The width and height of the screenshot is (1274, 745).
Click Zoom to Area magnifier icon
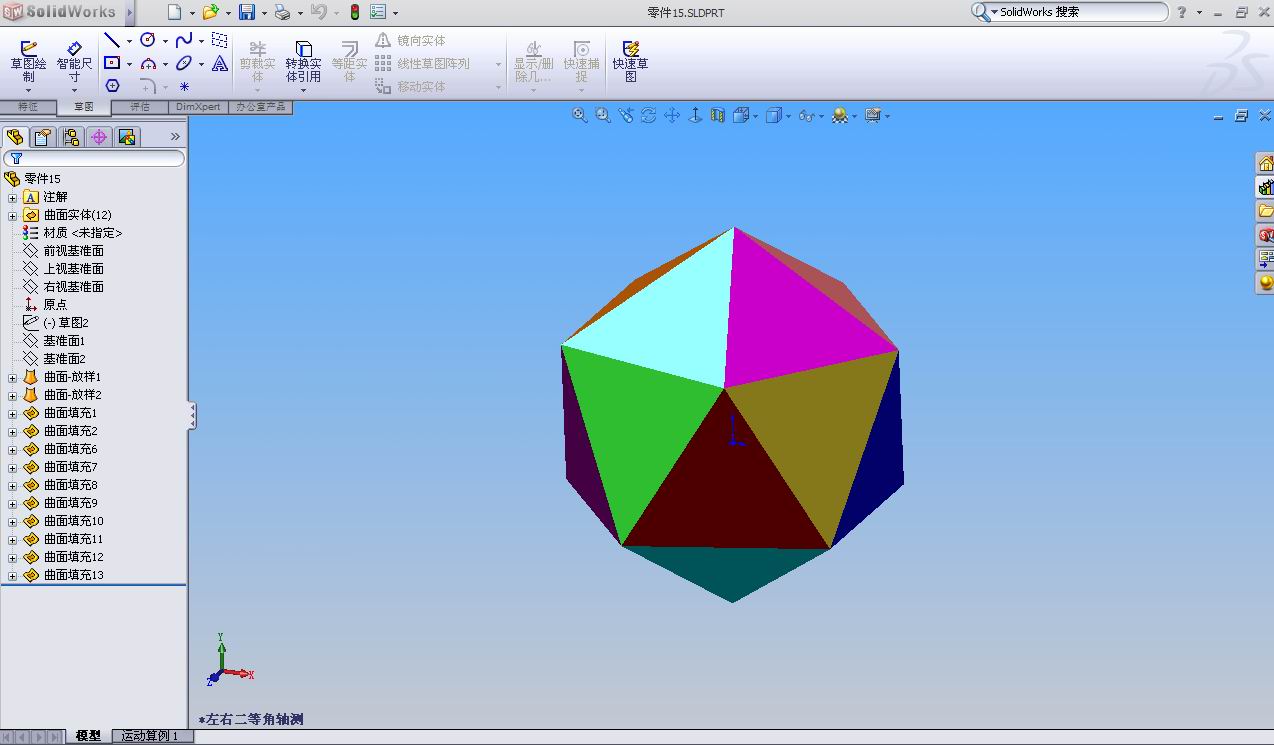tap(603, 116)
